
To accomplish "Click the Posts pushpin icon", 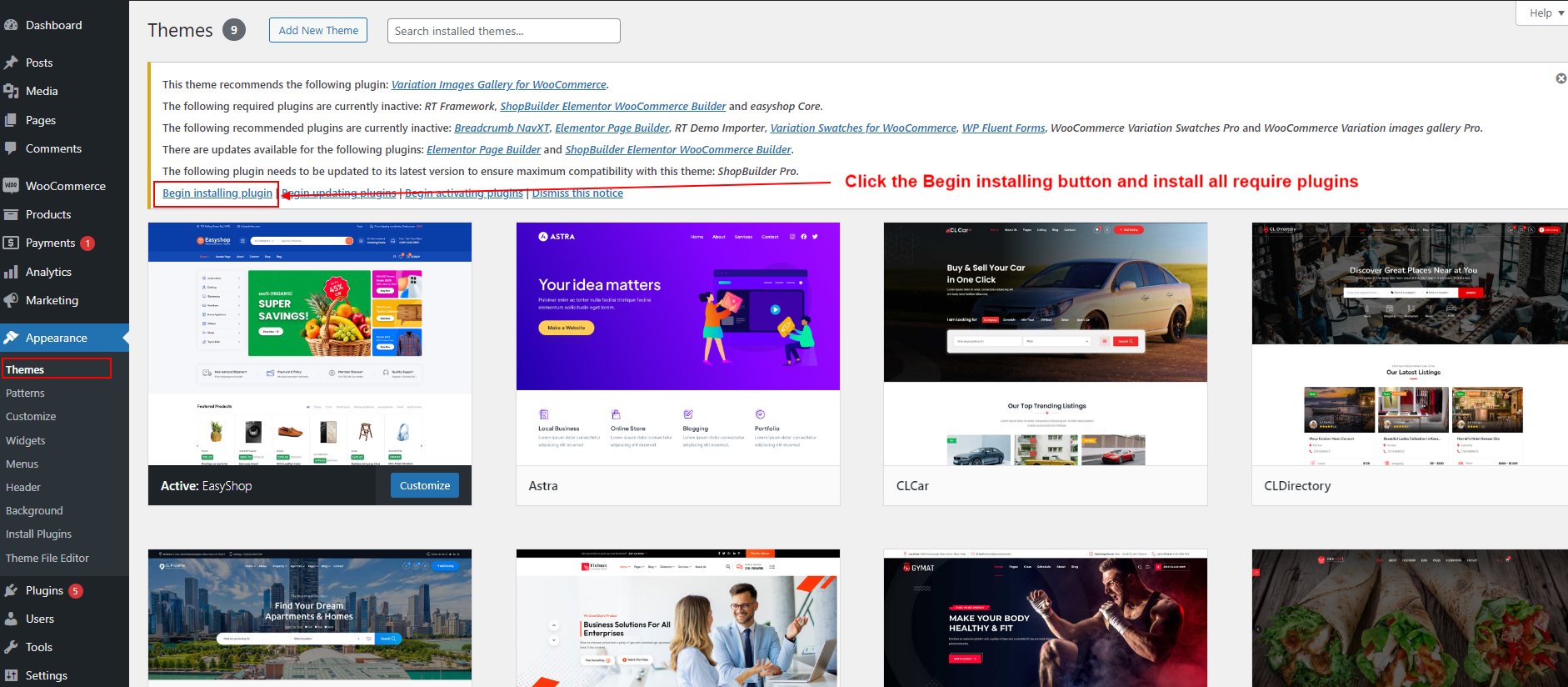I will [x=11, y=63].
